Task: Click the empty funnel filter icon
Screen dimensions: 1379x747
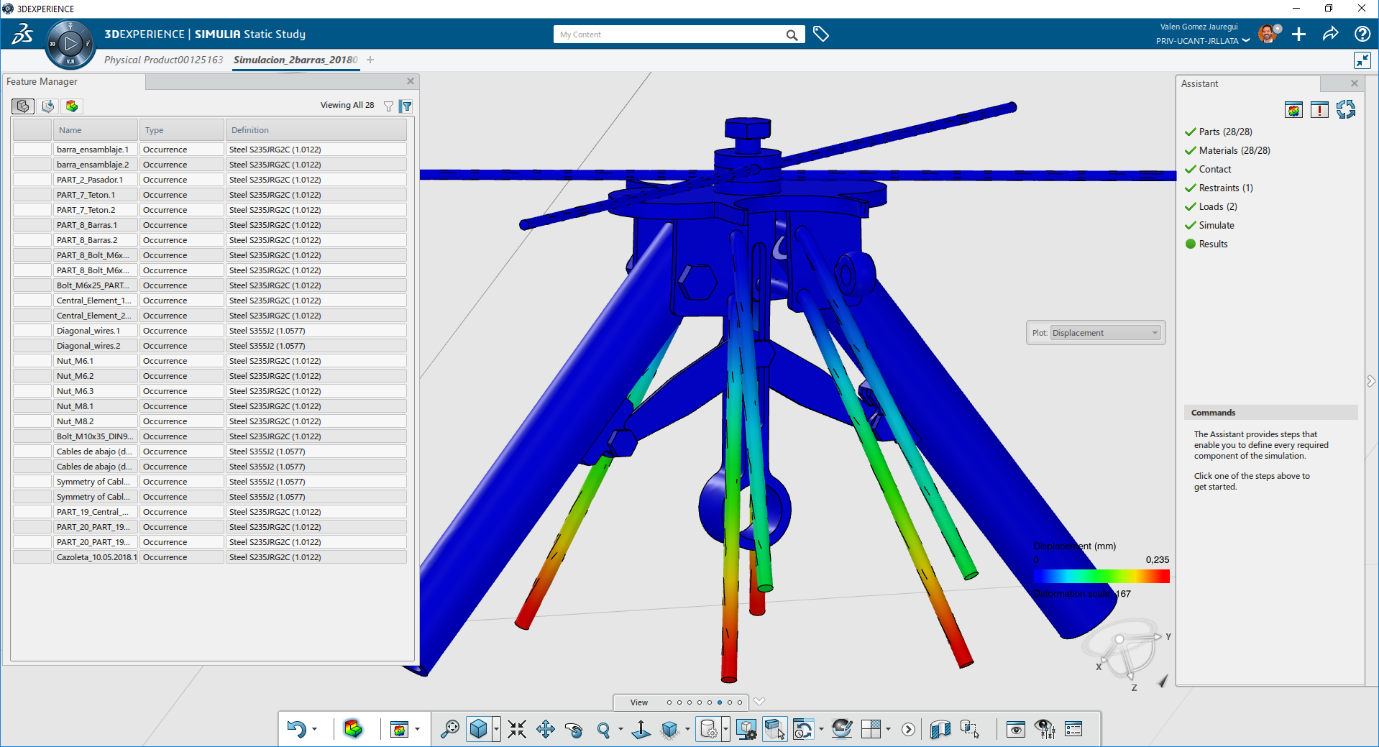Action: pyautogui.click(x=389, y=106)
